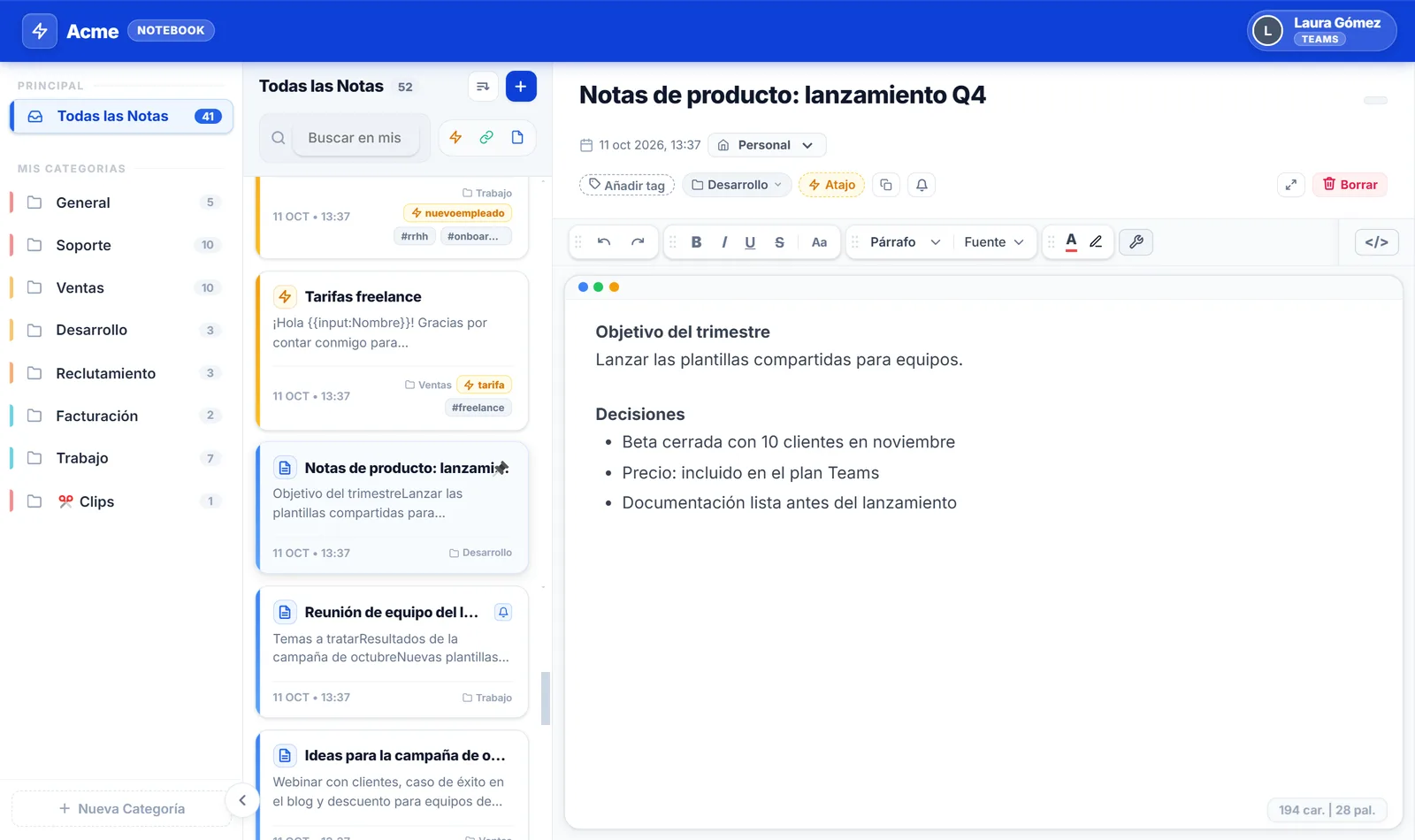Toggle the Atajo shortcut button
Viewport: 1415px width, 840px height.
pos(831,185)
